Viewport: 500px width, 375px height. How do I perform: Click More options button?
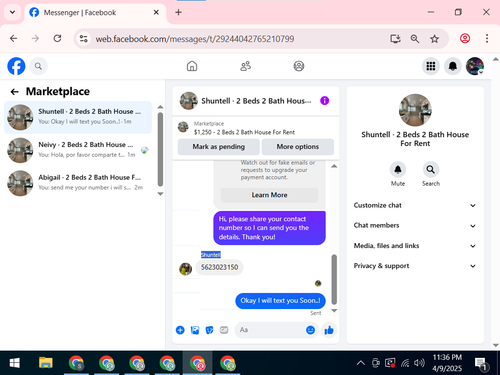[x=298, y=147]
